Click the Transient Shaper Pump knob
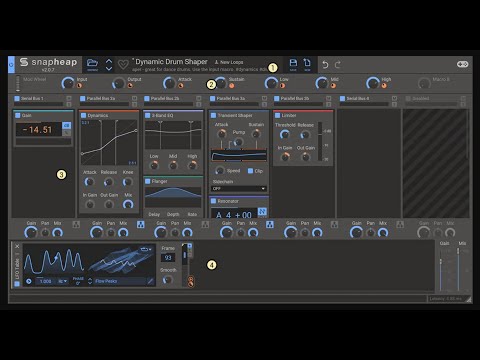 coord(238,142)
